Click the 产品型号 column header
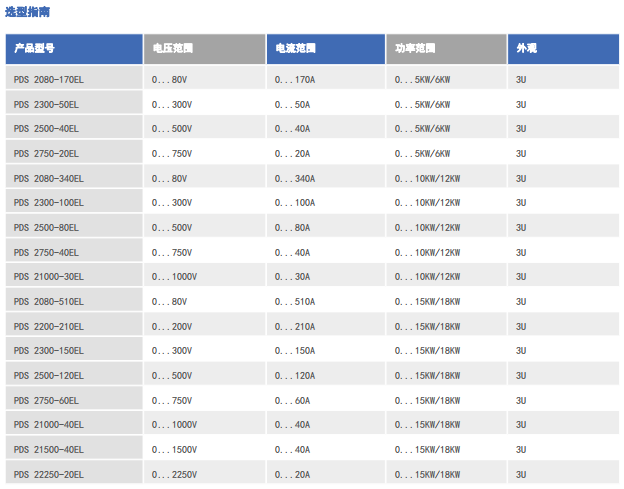The height and width of the screenshot is (489, 624). coord(74,49)
